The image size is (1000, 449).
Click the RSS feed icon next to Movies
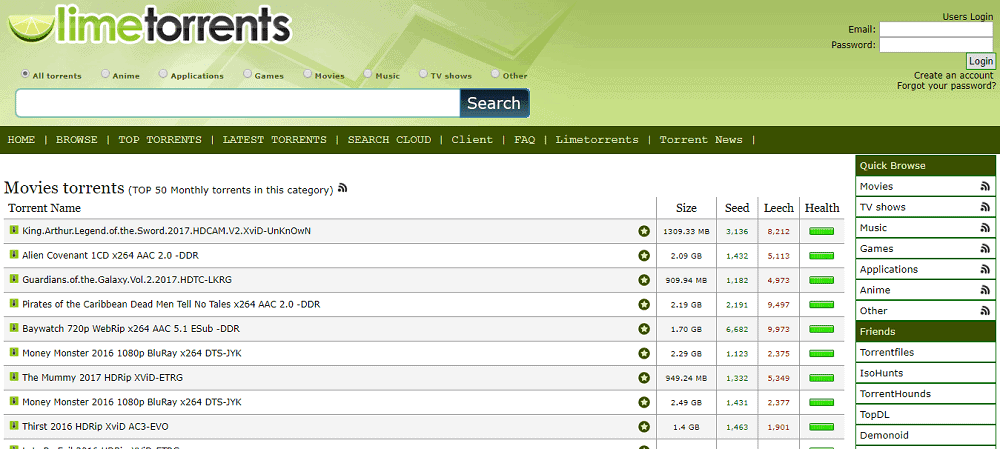[984, 187]
